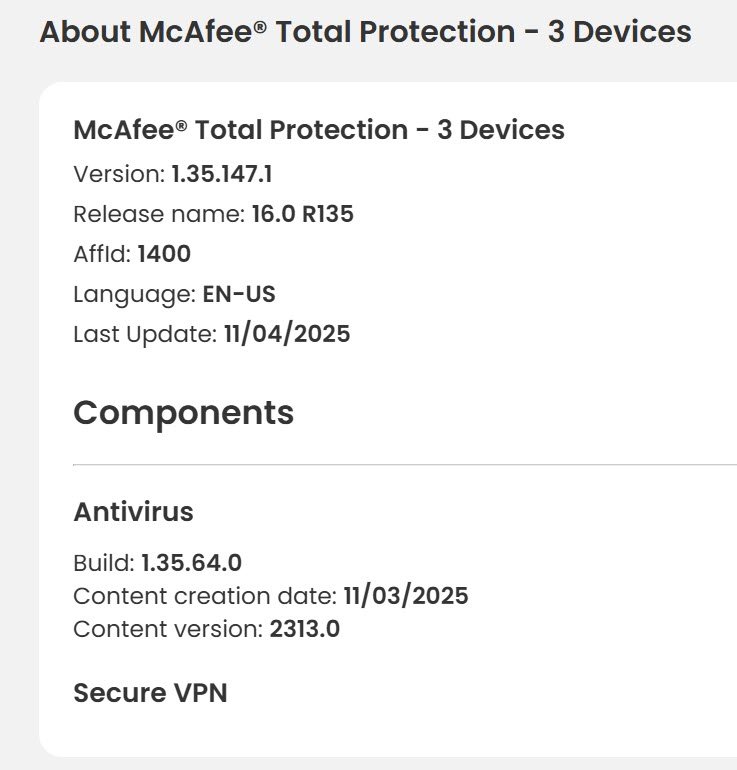Click the AffId value 1400
737x770 pixels.
coord(164,254)
